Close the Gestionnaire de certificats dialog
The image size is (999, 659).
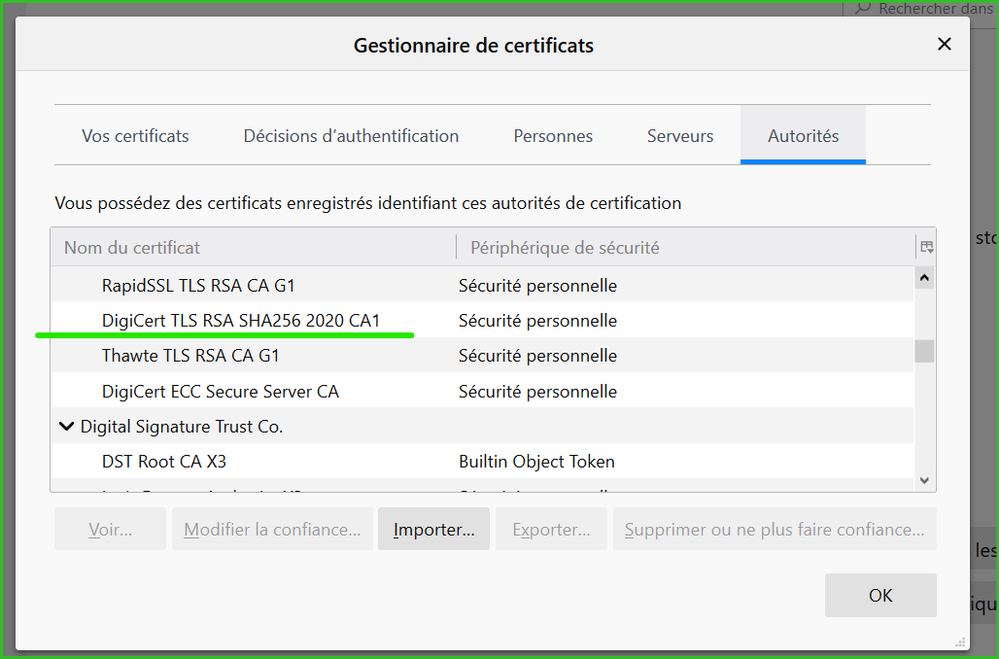pos(943,45)
